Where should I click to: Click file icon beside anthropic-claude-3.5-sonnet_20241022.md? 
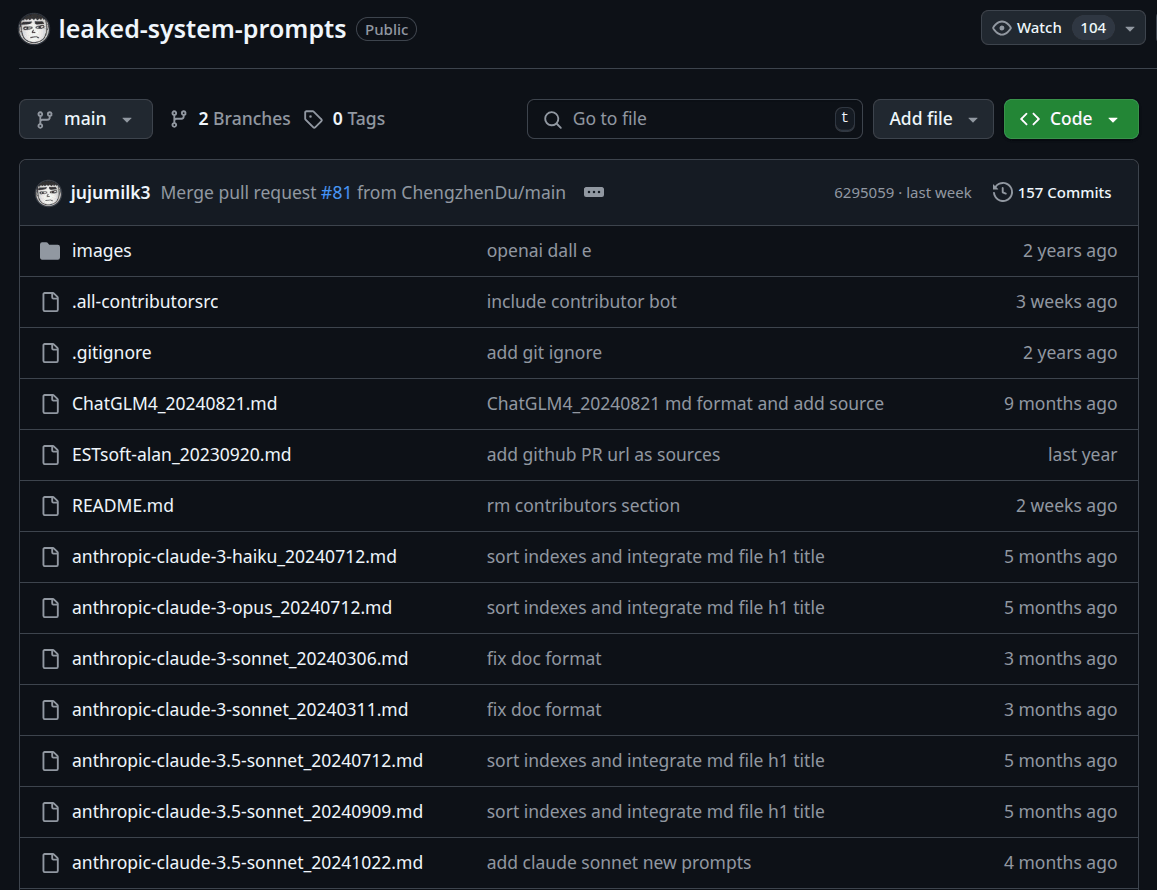point(50,862)
